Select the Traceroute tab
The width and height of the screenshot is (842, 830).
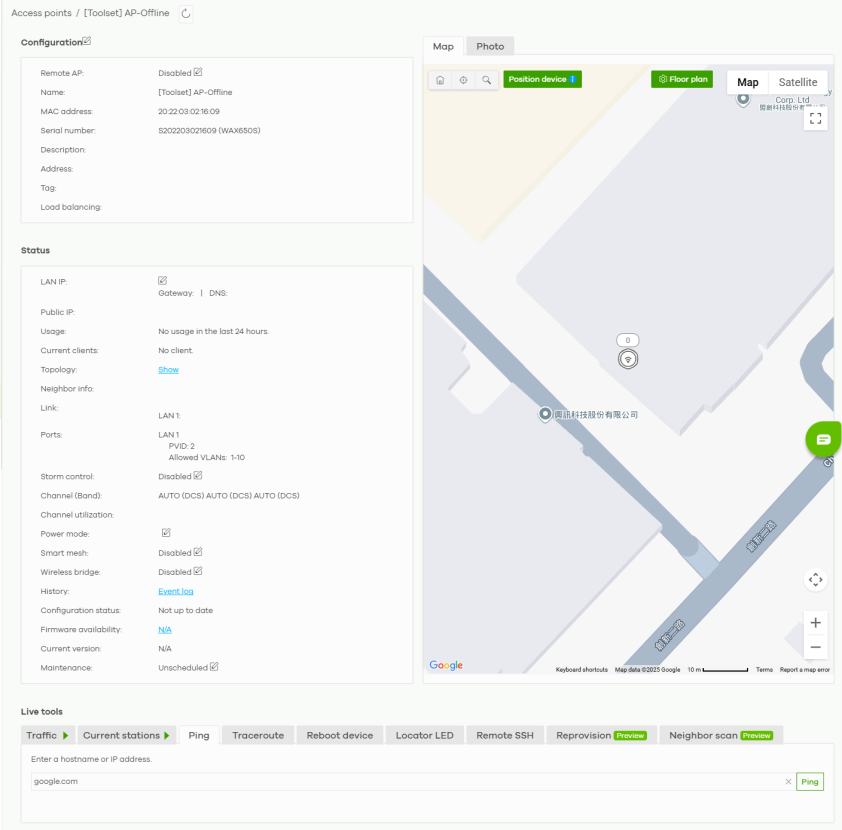258,735
